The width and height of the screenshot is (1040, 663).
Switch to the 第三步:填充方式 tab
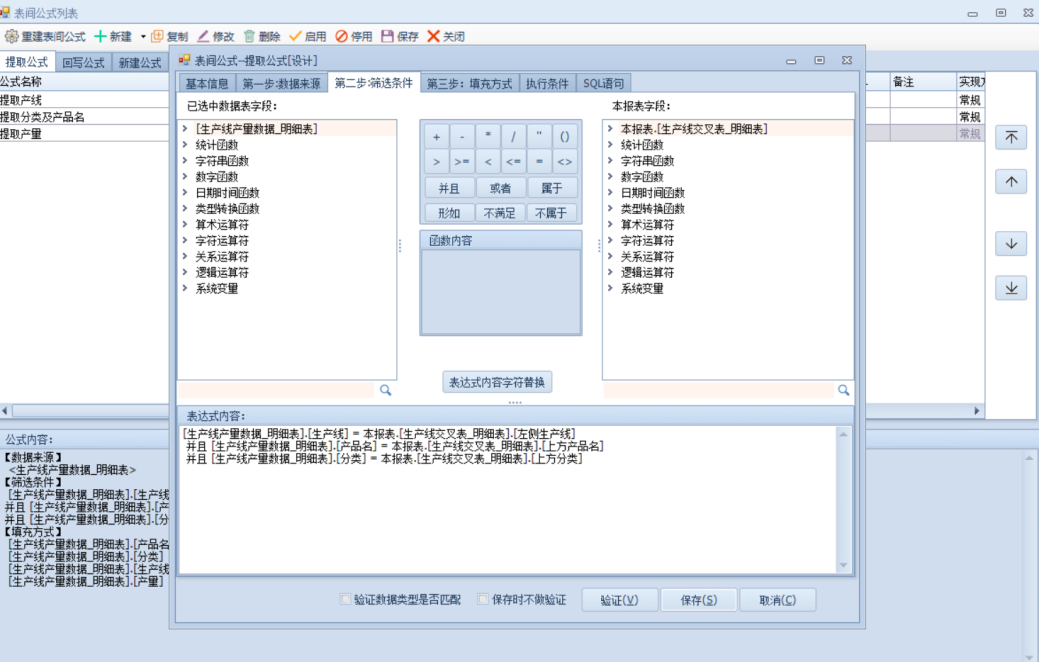pyautogui.click(x=470, y=84)
